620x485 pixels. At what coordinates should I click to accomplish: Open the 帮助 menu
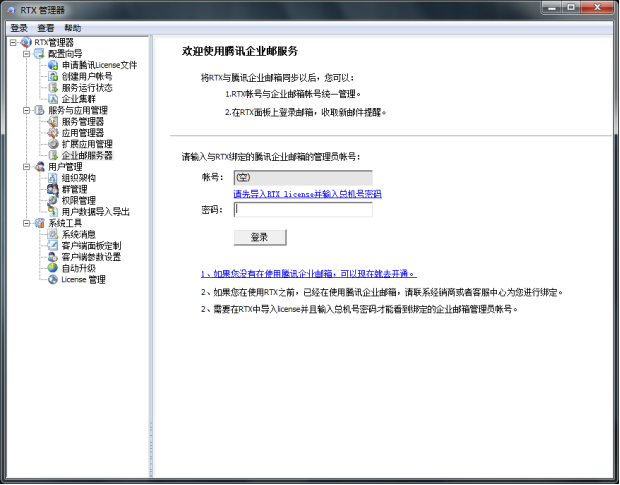click(x=73, y=28)
